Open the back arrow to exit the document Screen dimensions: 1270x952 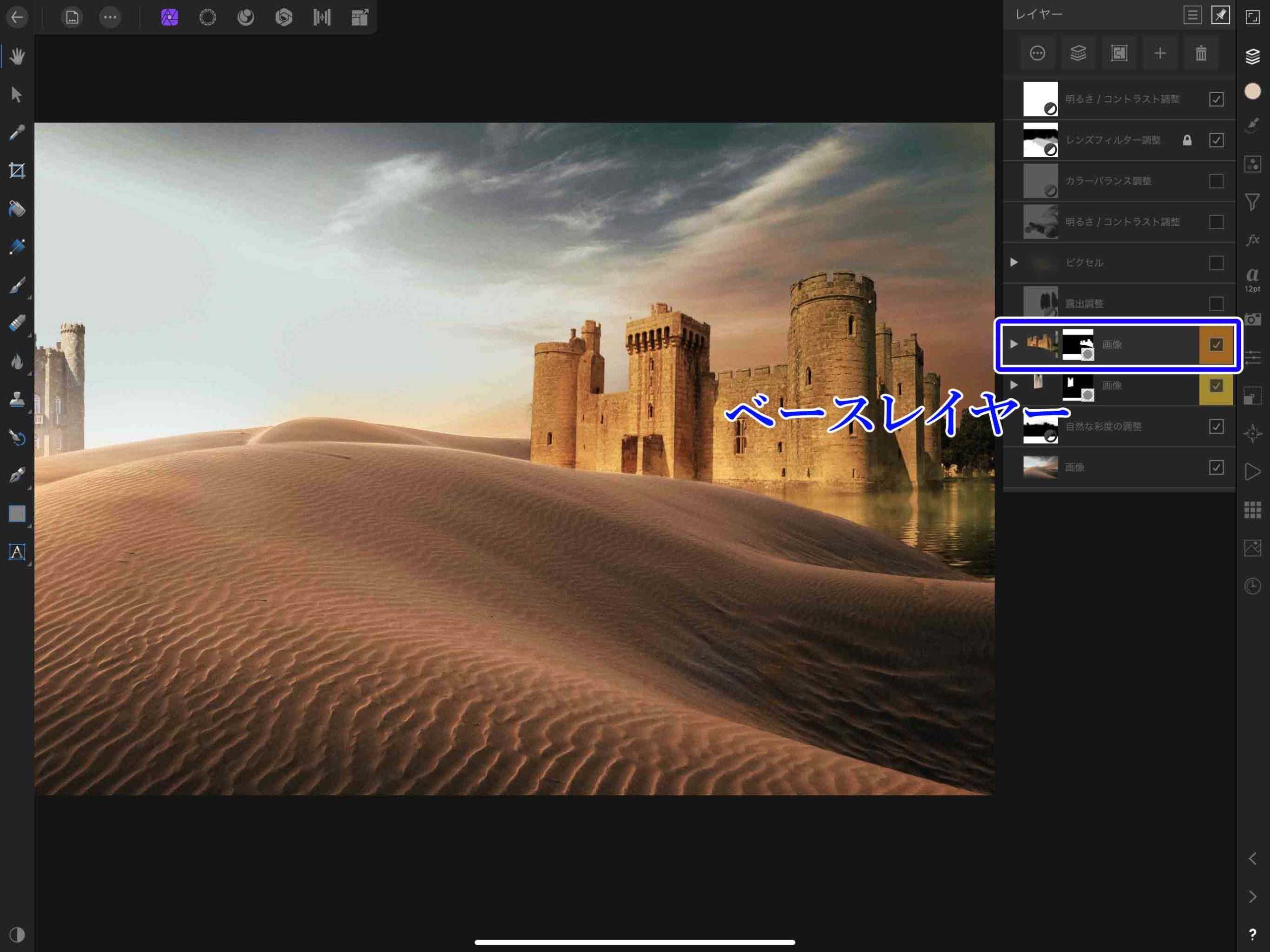pyautogui.click(x=17, y=17)
